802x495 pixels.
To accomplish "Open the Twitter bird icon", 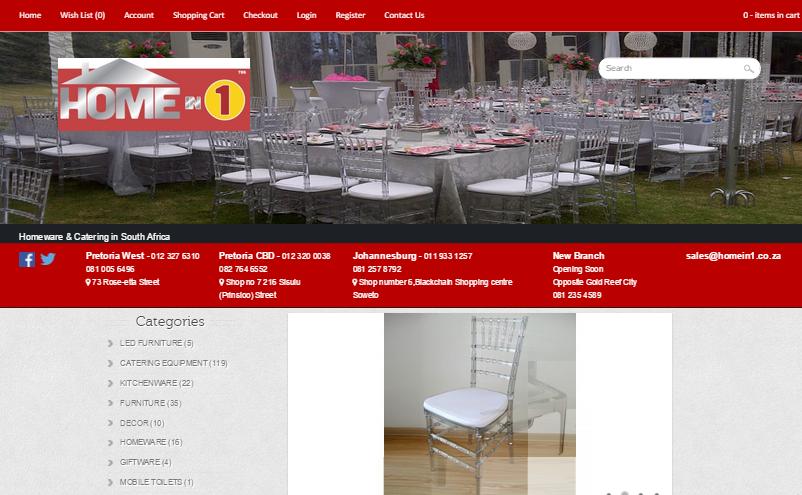I will [x=48, y=259].
